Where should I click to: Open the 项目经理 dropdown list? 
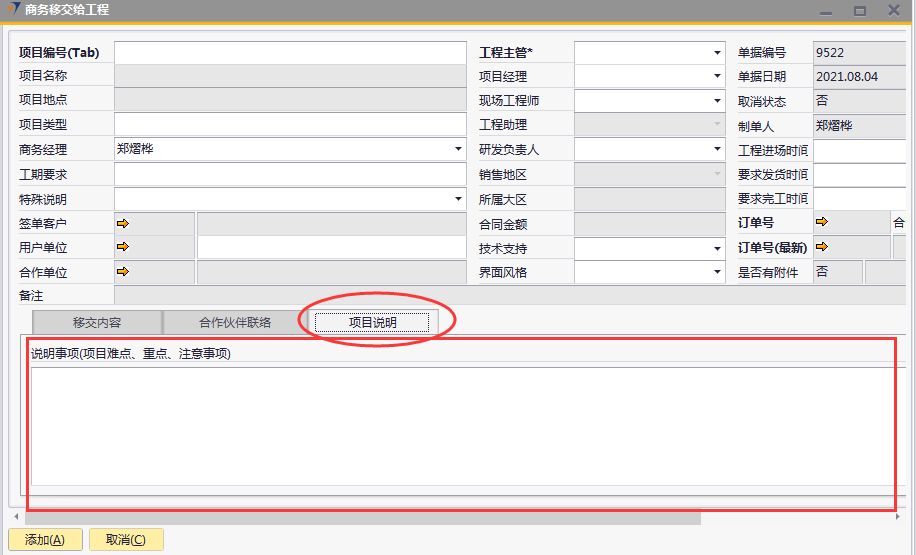click(717, 77)
